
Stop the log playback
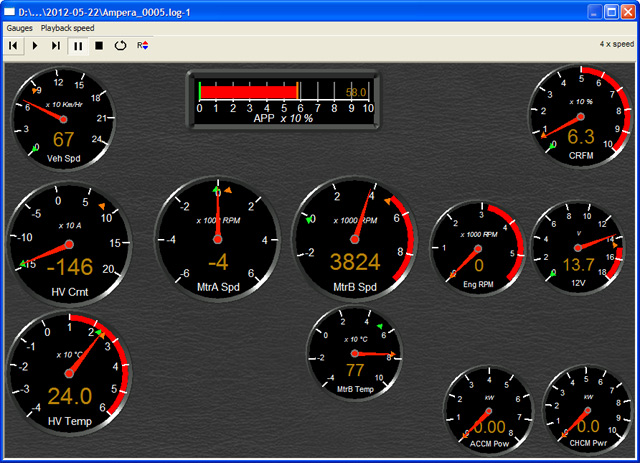click(99, 46)
